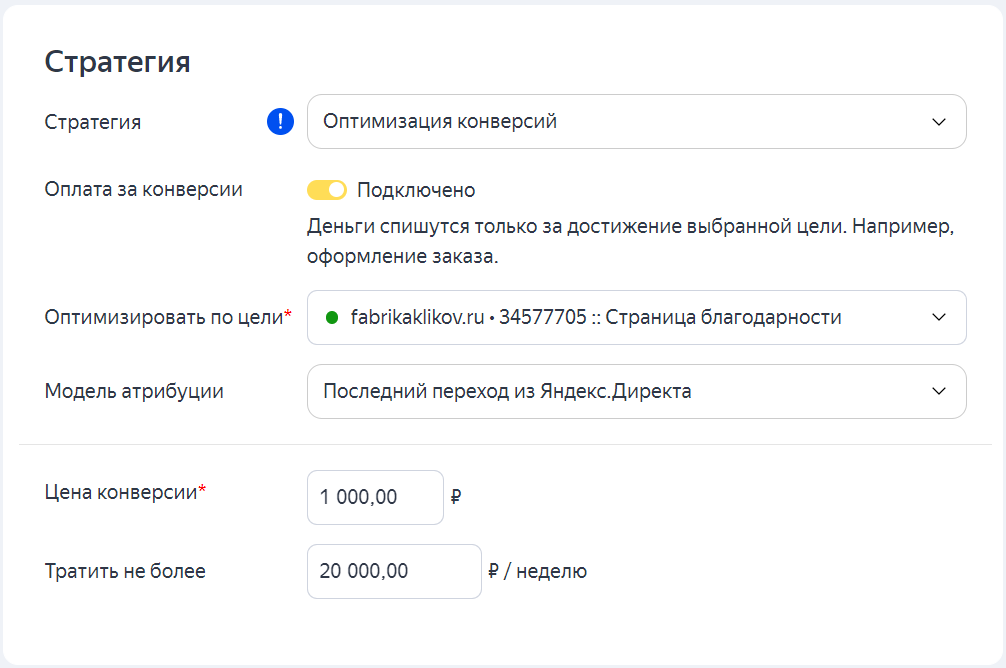The width and height of the screenshot is (1006, 668).
Task: Click the chevron arrow of Модель атрибуции field
Action: click(938, 391)
